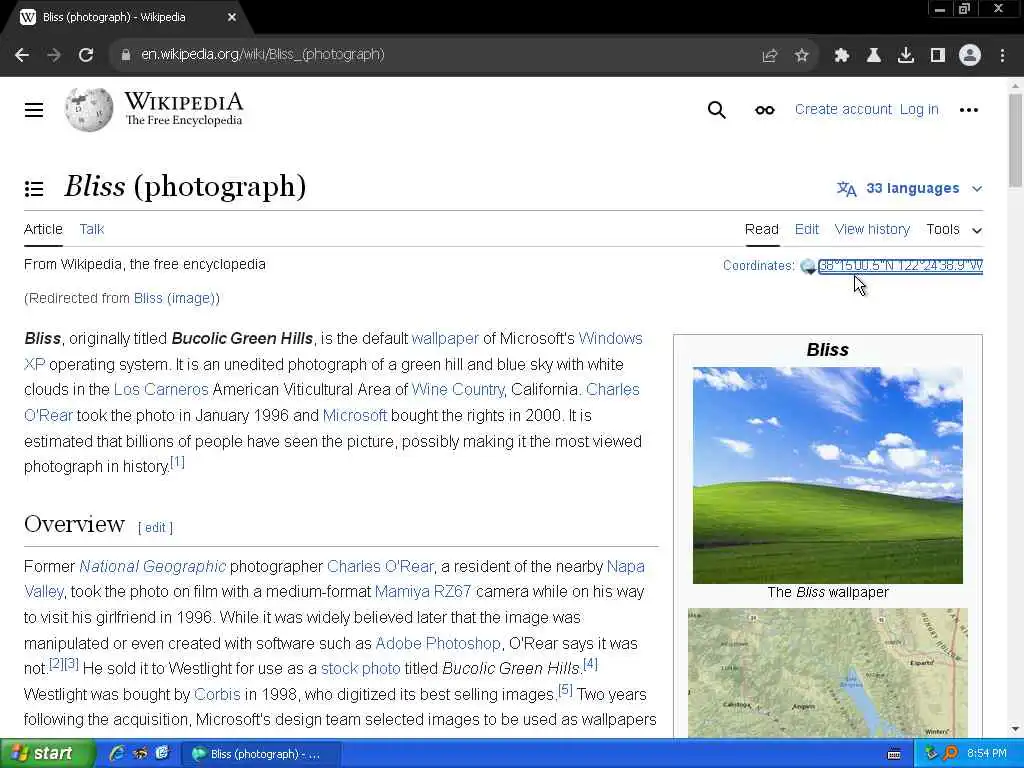Open the Los Carneros link
1024x768 pixels.
click(161, 389)
